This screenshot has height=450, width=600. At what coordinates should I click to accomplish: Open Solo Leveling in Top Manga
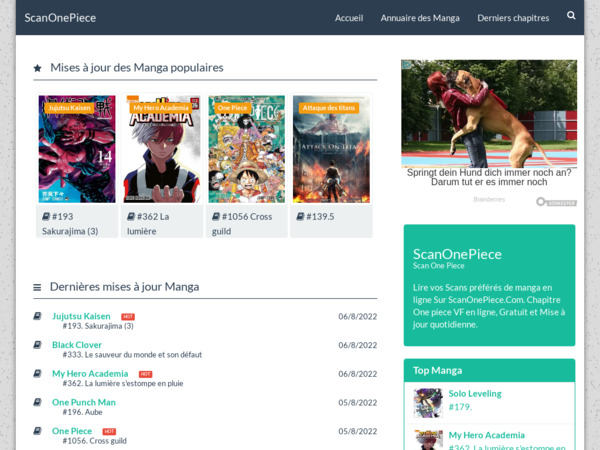(x=475, y=393)
